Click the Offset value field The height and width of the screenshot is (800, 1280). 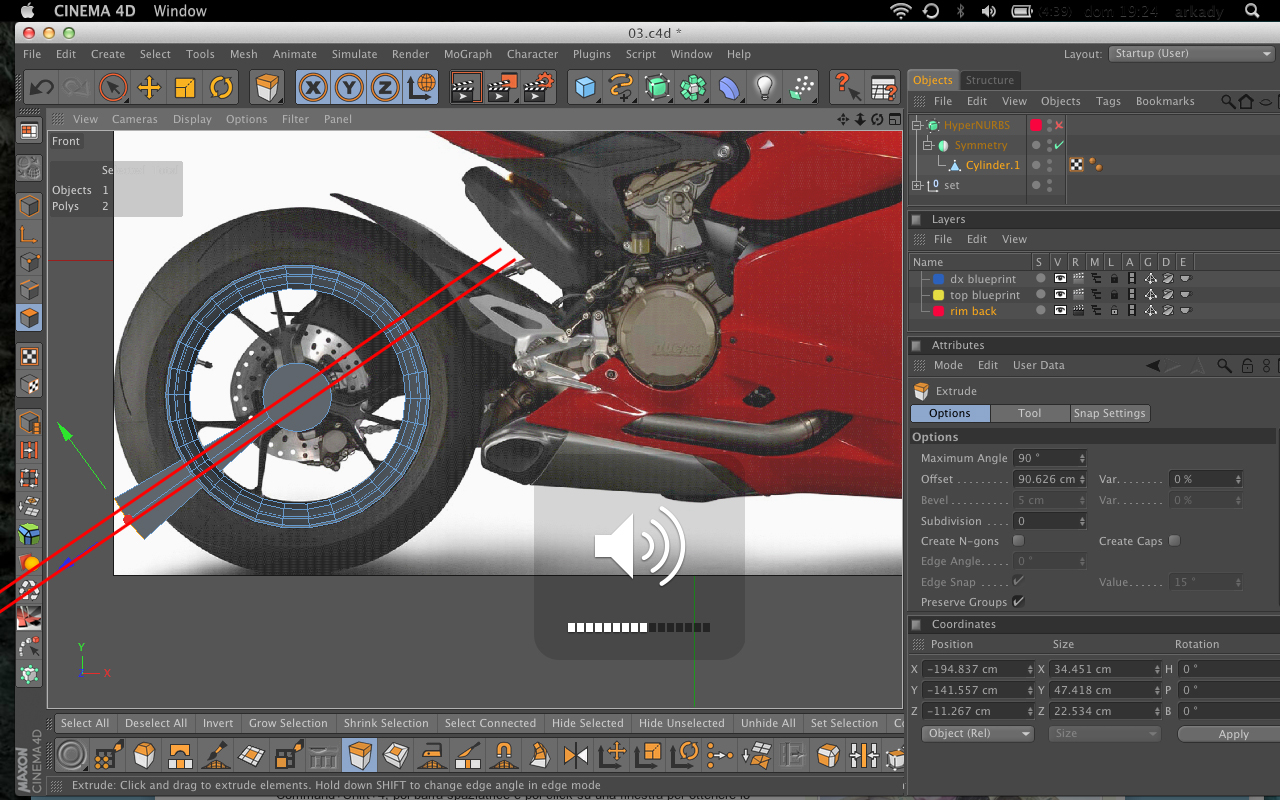pyautogui.click(x=1047, y=479)
